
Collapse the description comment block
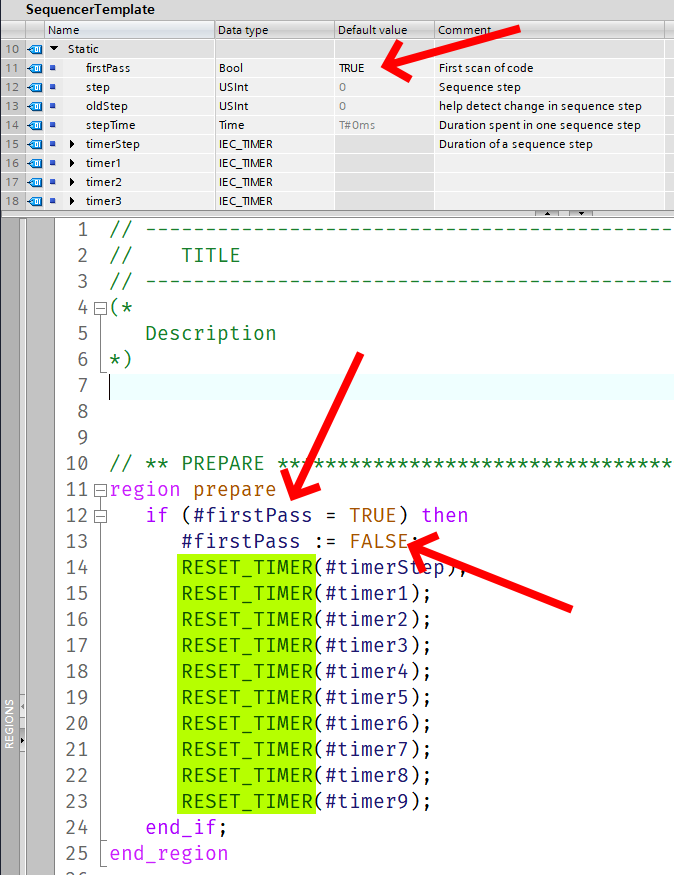point(100,308)
